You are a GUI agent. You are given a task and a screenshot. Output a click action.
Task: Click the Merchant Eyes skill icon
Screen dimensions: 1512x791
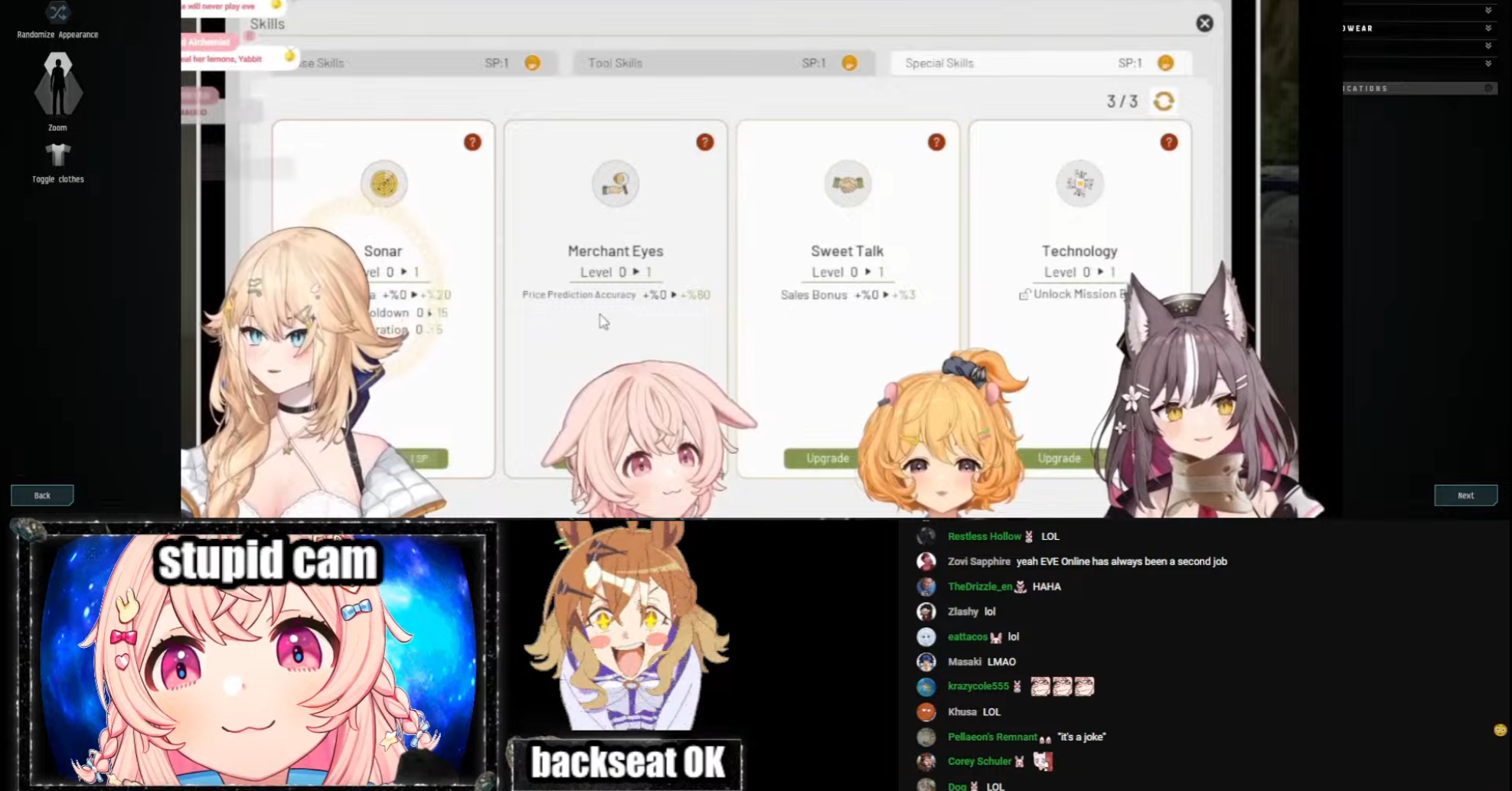tap(616, 184)
